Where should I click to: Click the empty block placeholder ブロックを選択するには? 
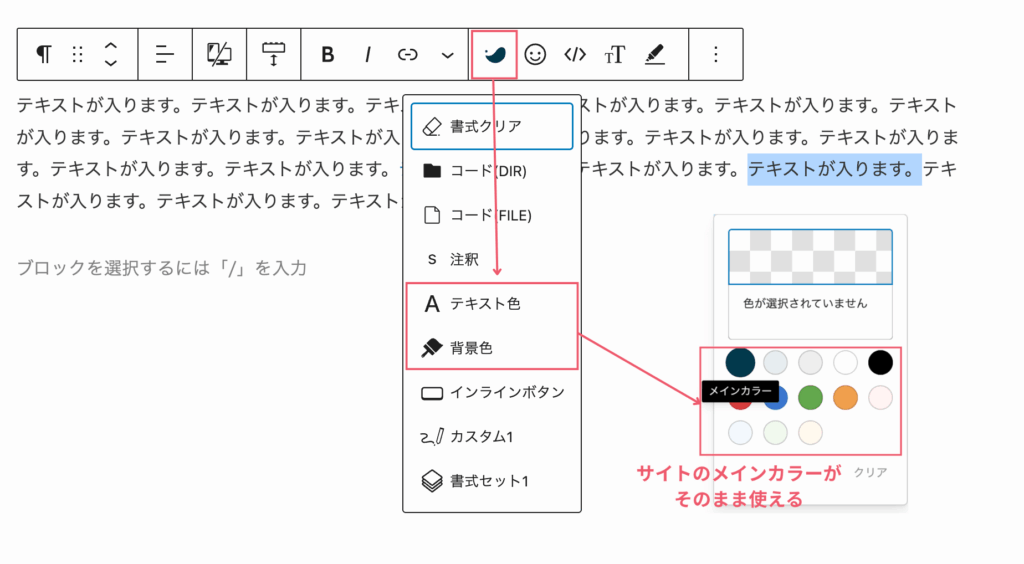(162, 268)
